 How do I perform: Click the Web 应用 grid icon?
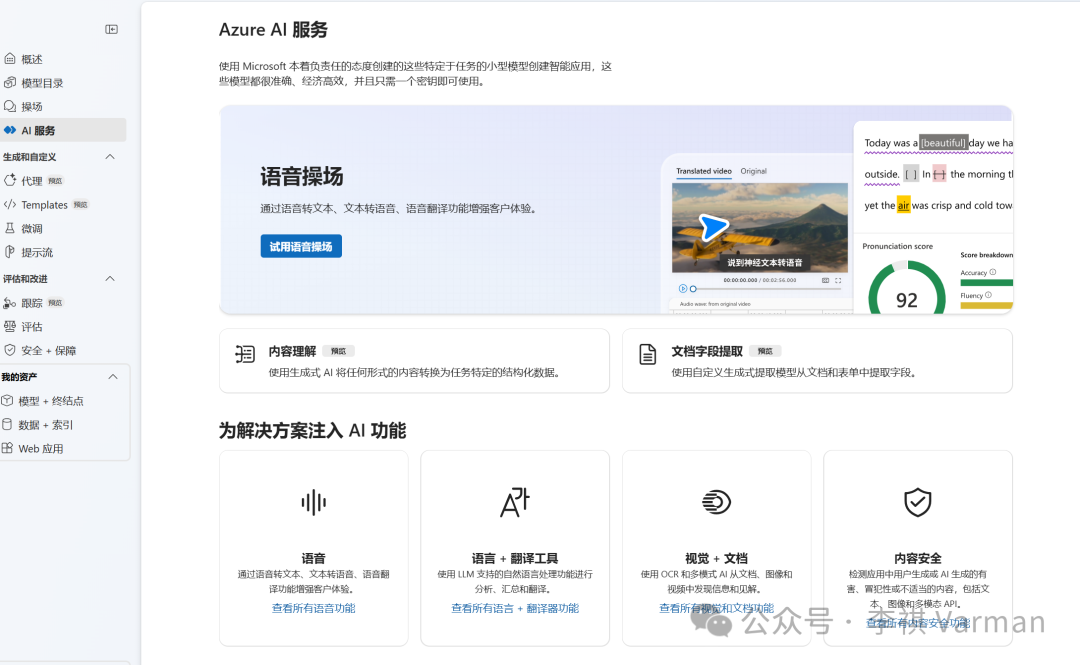[x=7, y=448]
